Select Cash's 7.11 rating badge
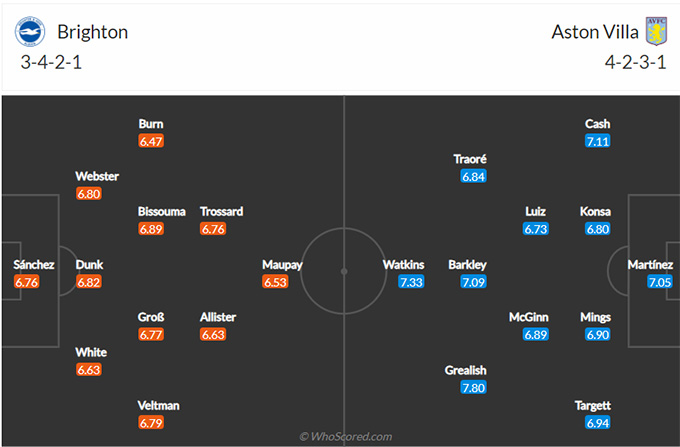This screenshot has height=447, width=680. tap(598, 141)
